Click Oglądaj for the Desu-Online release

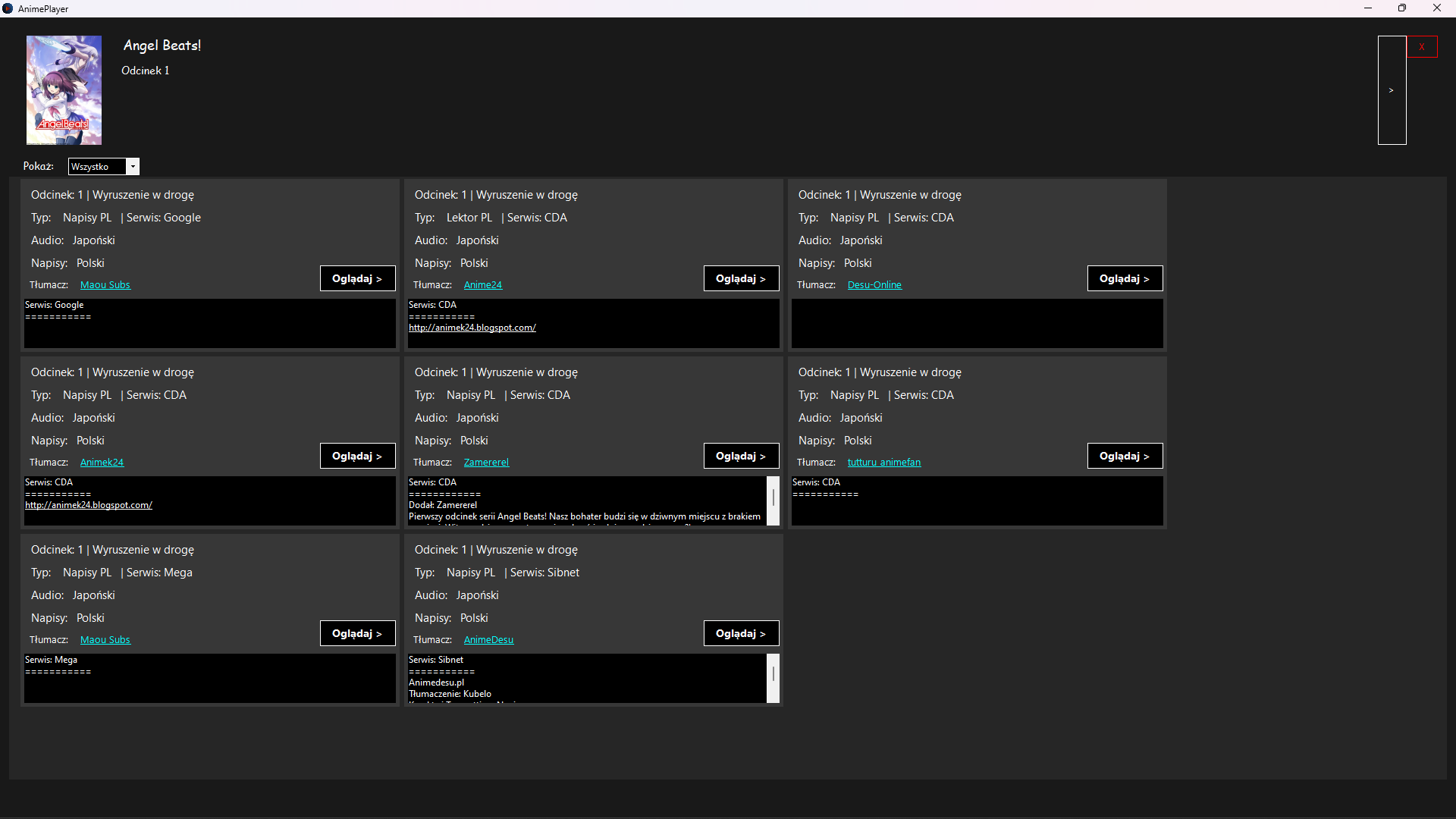click(1125, 278)
